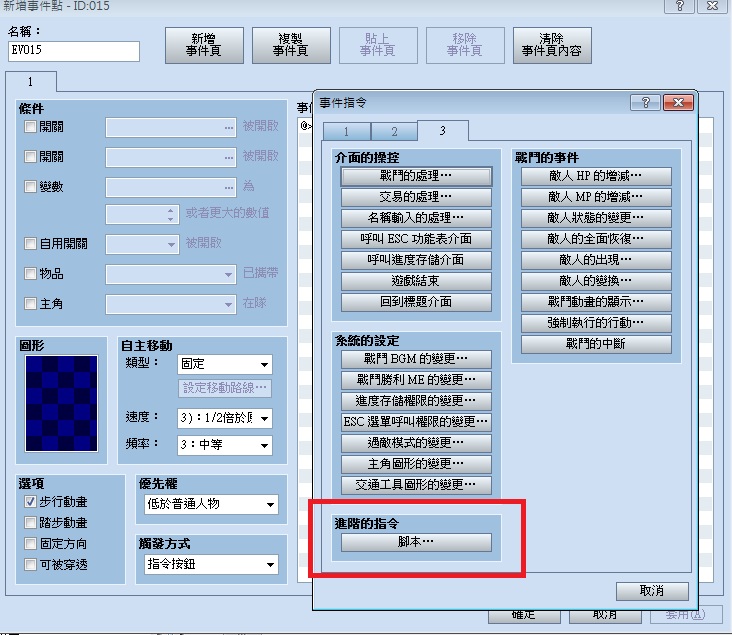Screen dimensions: 732x635
Task: Click 敵人狀態的變更 button
Action: click(596, 218)
